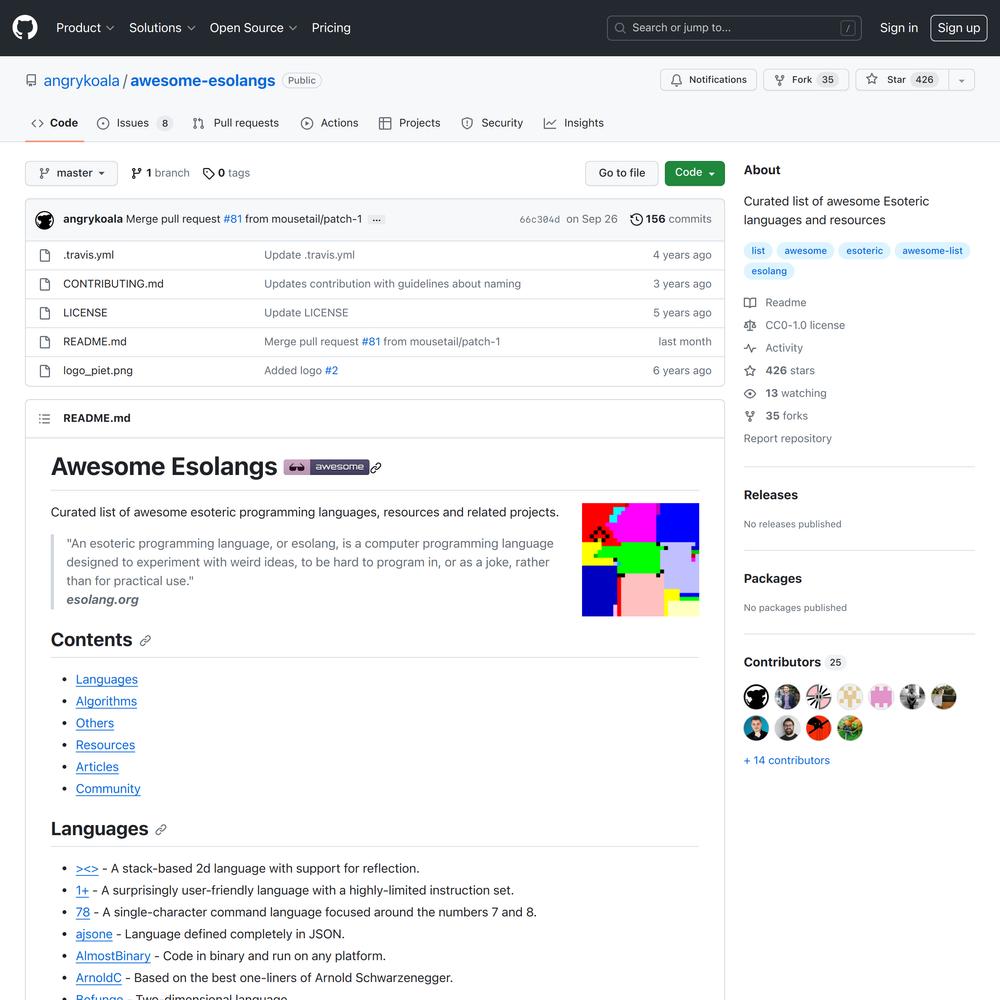This screenshot has height=1000, width=1000.
Task: Click the LICENSE file icon
Action: click(x=45, y=313)
